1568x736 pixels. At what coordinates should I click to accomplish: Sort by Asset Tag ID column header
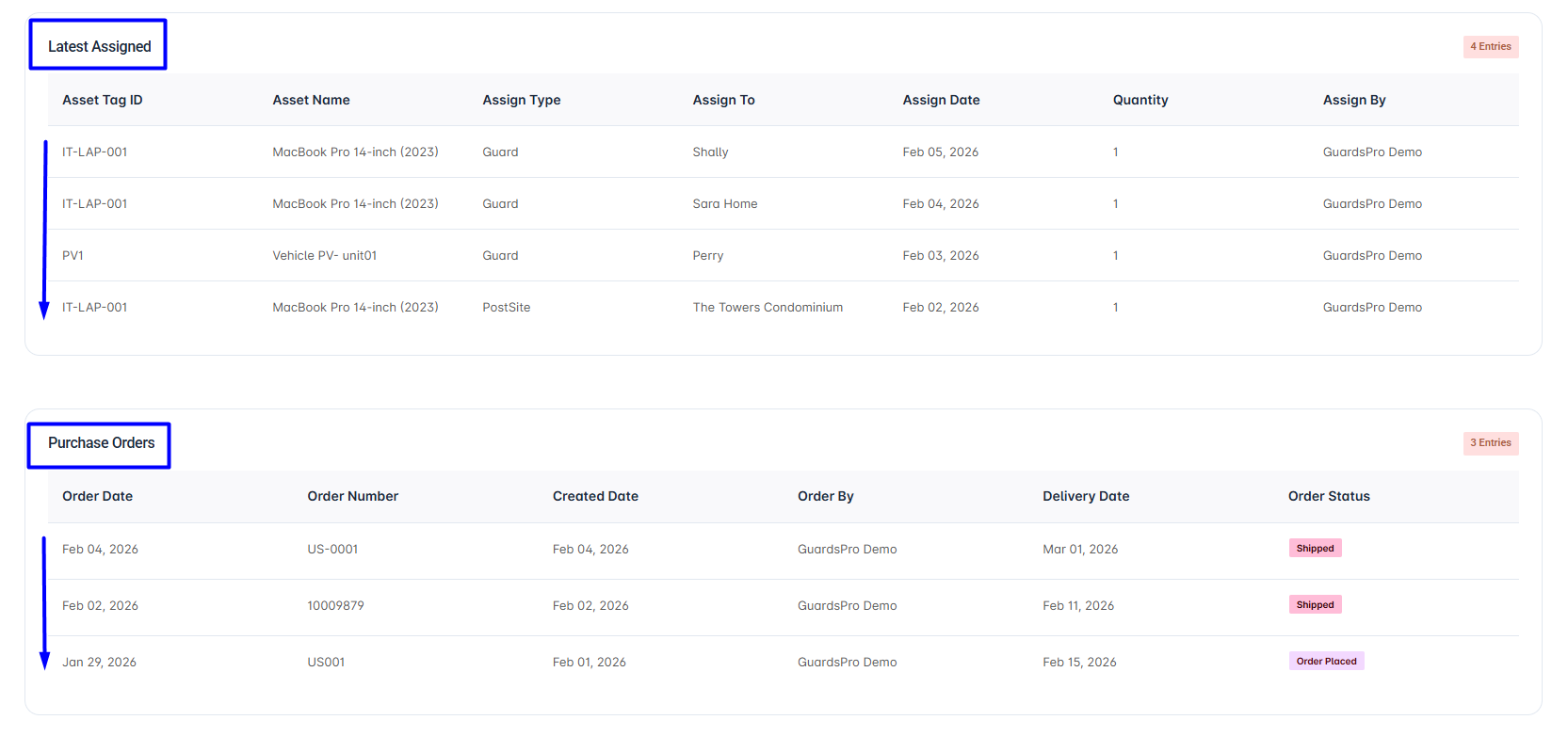coord(102,100)
